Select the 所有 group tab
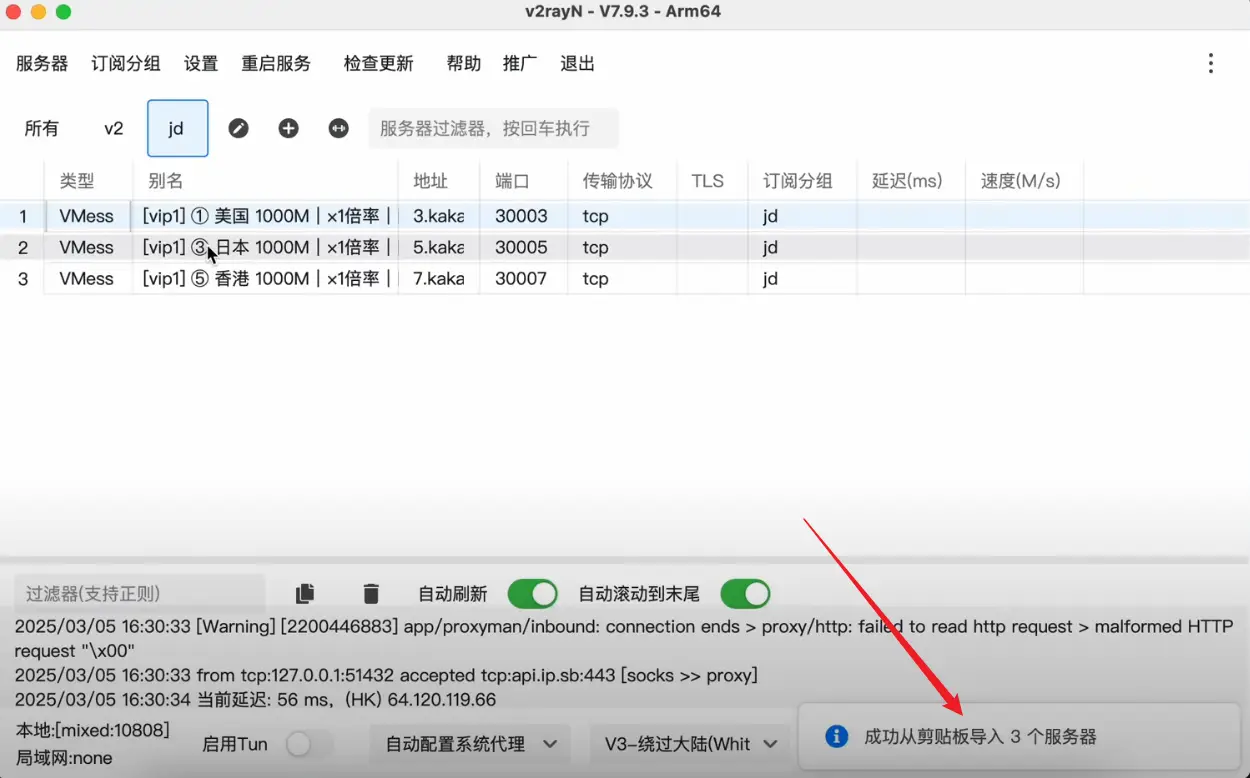This screenshot has height=778, width=1250. tap(42, 128)
